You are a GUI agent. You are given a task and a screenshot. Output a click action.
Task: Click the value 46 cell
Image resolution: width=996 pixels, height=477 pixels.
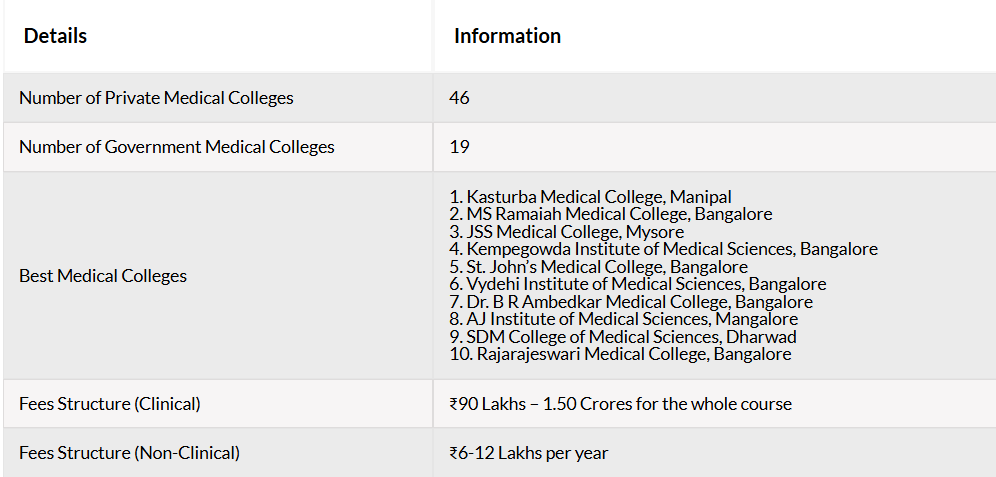(x=715, y=98)
